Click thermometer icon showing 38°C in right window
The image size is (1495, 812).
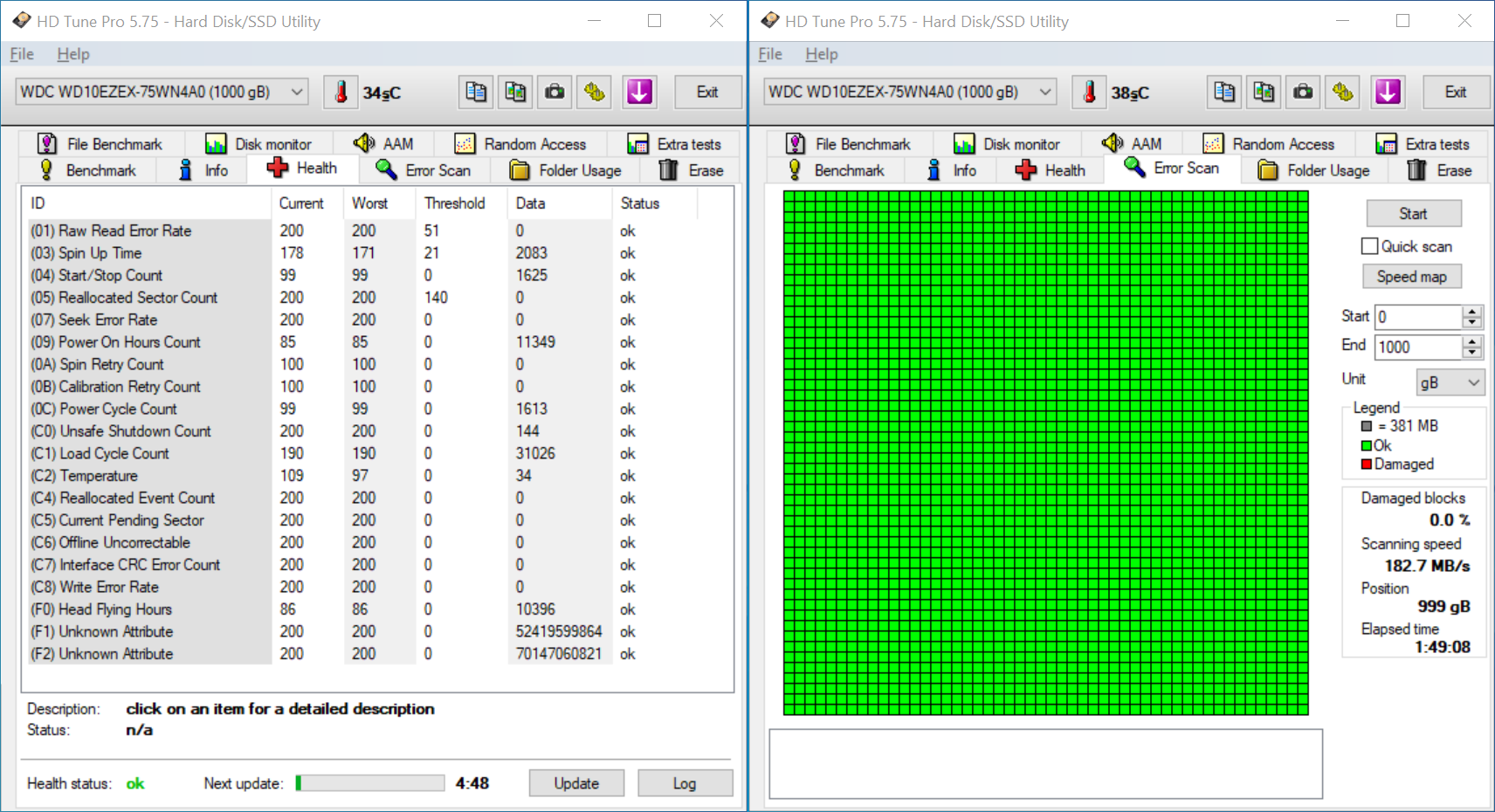1089,92
